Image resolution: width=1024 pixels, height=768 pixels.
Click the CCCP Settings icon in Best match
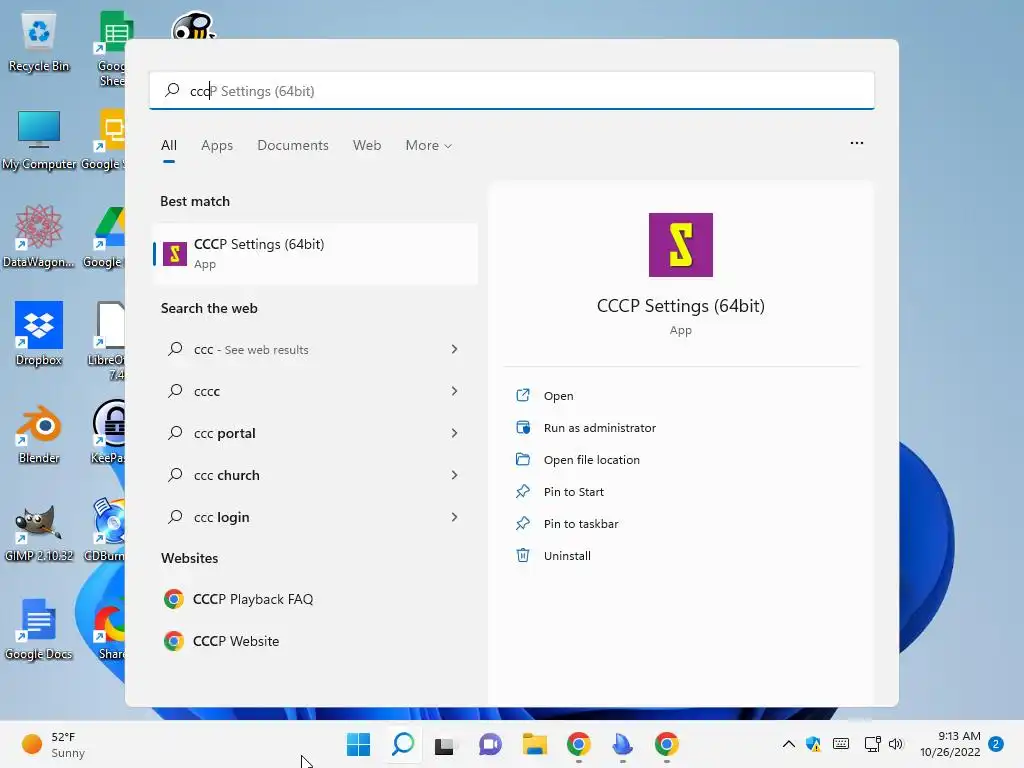coord(174,254)
